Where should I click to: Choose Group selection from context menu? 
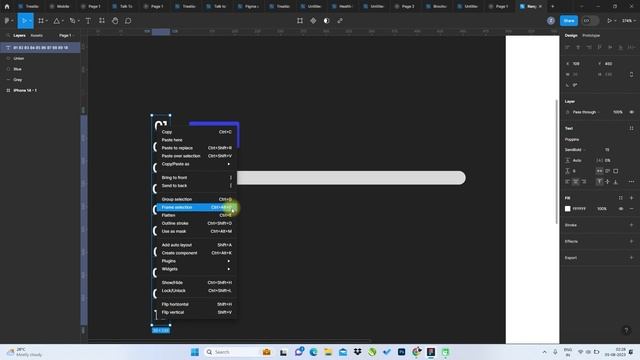pyautogui.click(x=196, y=199)
